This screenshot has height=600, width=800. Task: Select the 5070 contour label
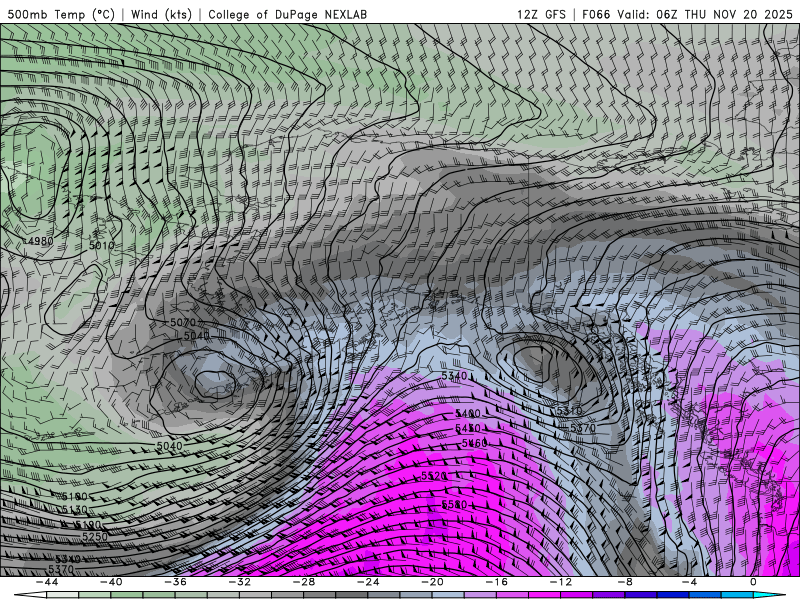tap(183, 322)
